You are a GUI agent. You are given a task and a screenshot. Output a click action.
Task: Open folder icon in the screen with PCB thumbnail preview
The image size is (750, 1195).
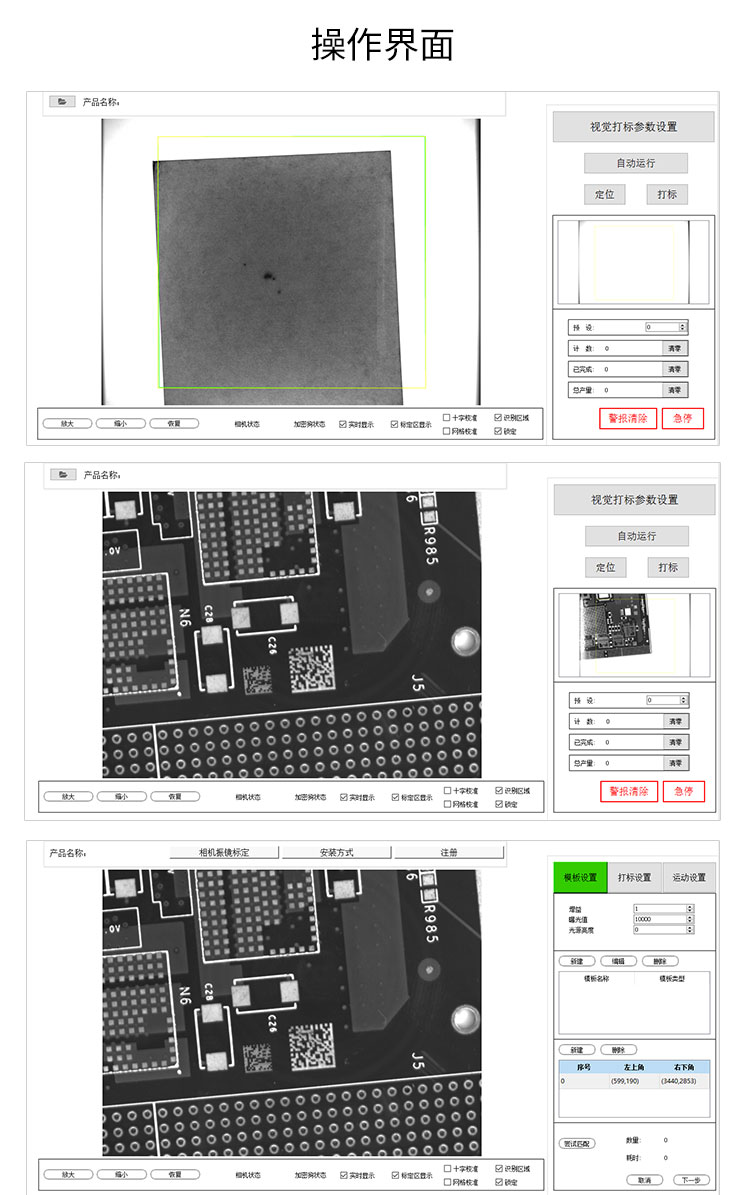pyautogui.click(x=63, y=475)
